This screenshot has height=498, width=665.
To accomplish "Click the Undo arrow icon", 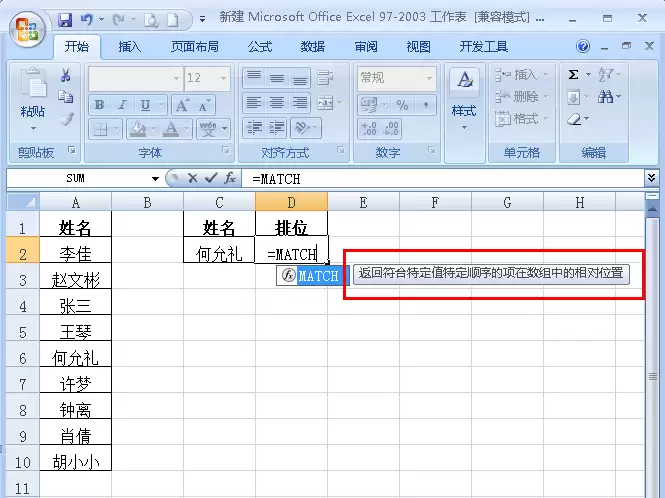I will tap(87, 20).
